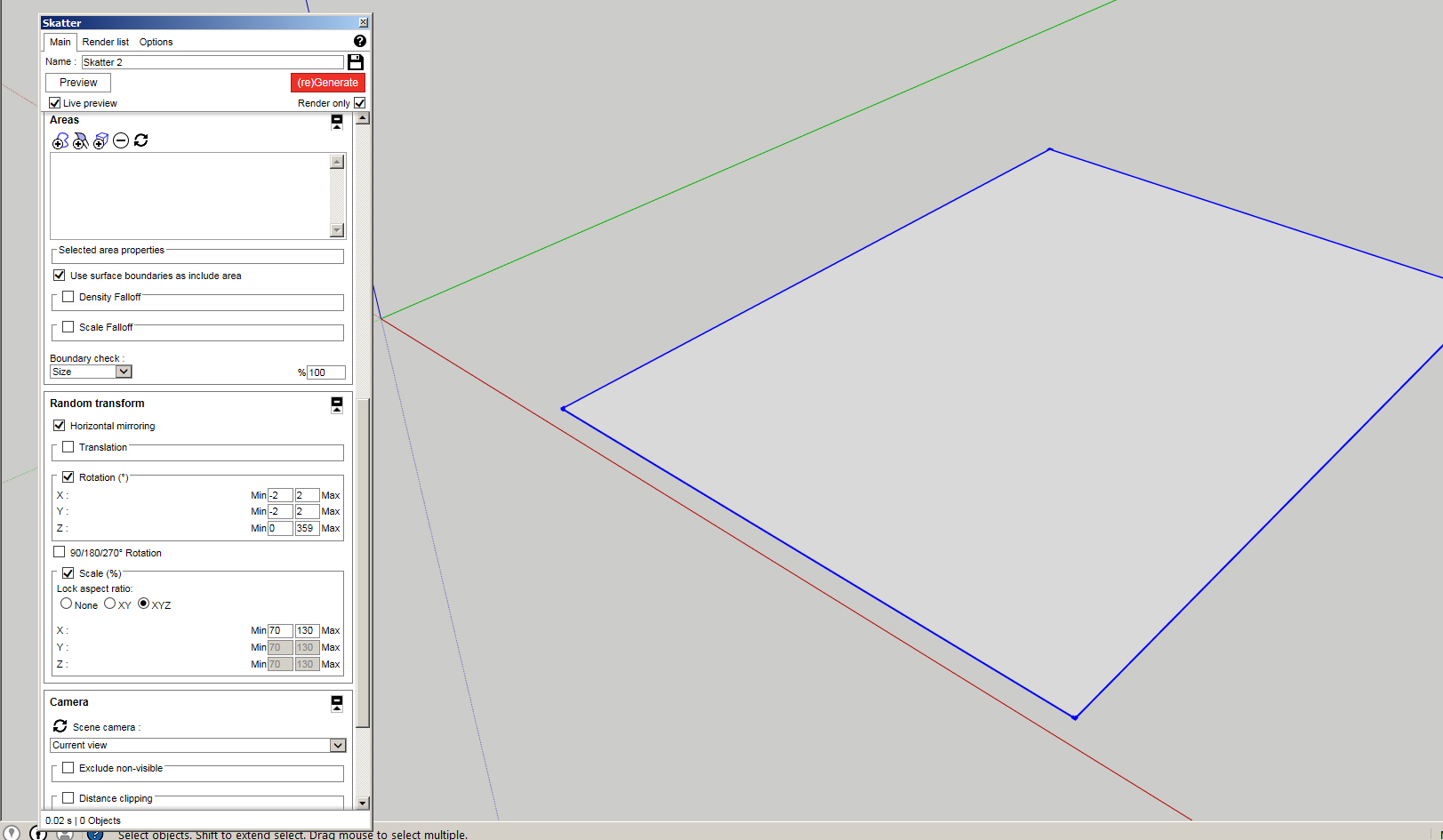Click the Rotation Y Max field
This screenshot has width=1443, height=840.
coord(307,511)
